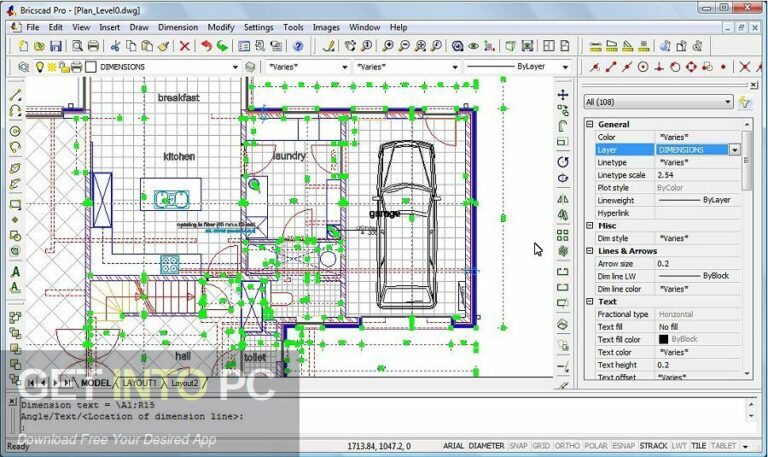Activate Quadrant snap diamond icon
Image resolution: width=768 pixels, height=457 pixels.
691,67
